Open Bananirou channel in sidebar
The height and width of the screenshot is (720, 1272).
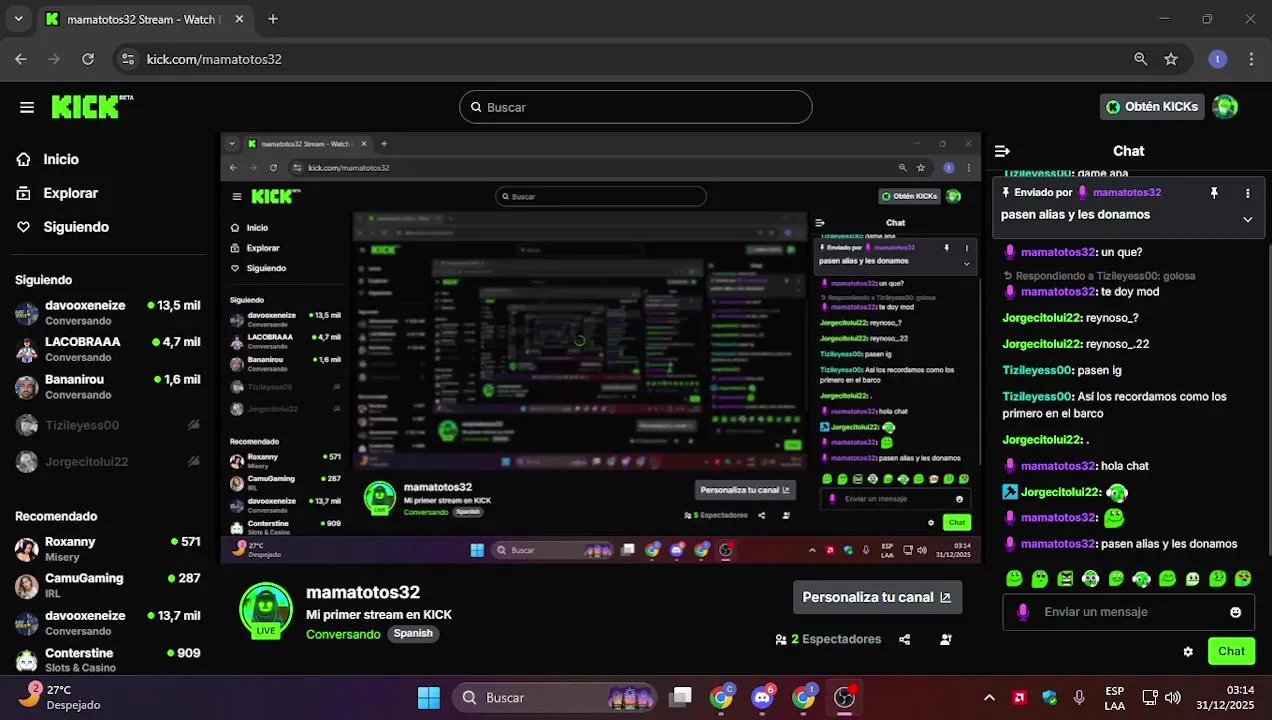[x=107, y=387]
